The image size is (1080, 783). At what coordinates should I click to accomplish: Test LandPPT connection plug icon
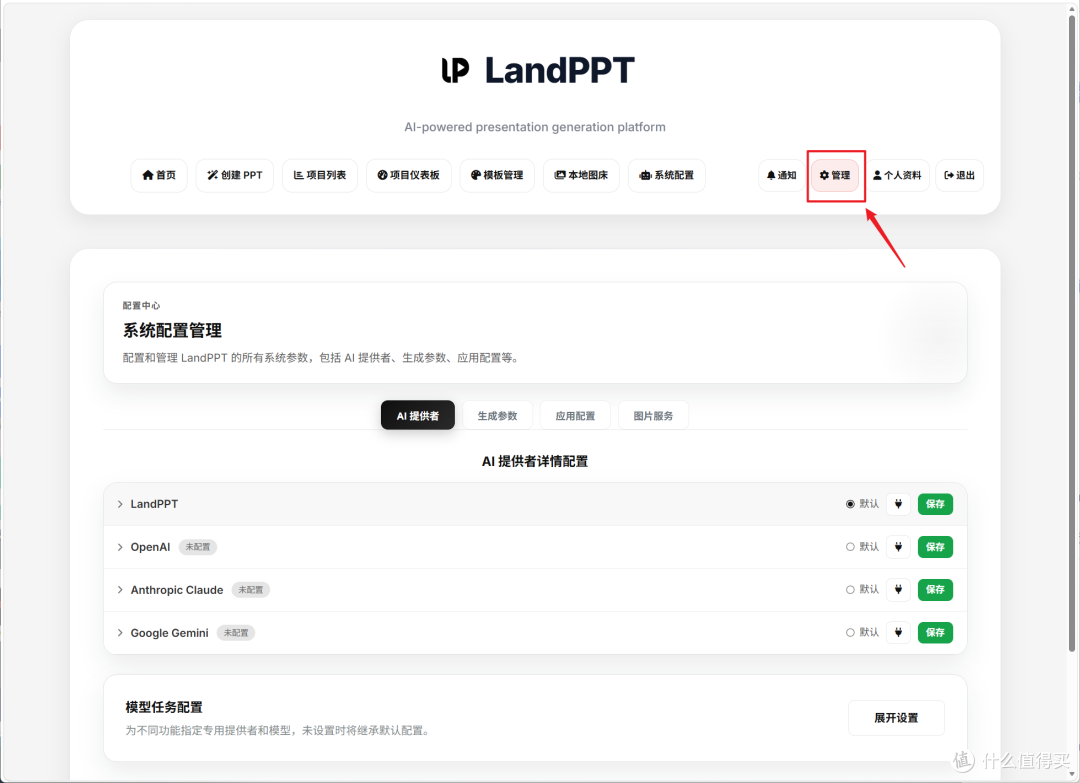point(898,504)
